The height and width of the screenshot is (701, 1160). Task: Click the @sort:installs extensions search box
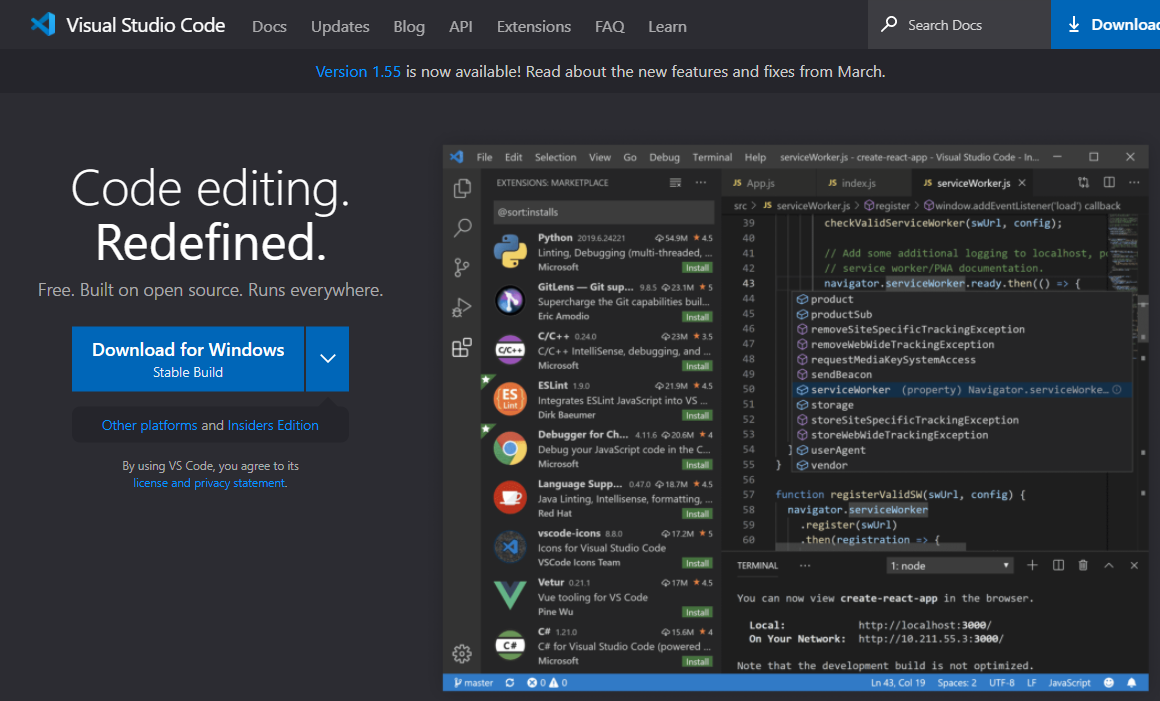click(604, 212)
